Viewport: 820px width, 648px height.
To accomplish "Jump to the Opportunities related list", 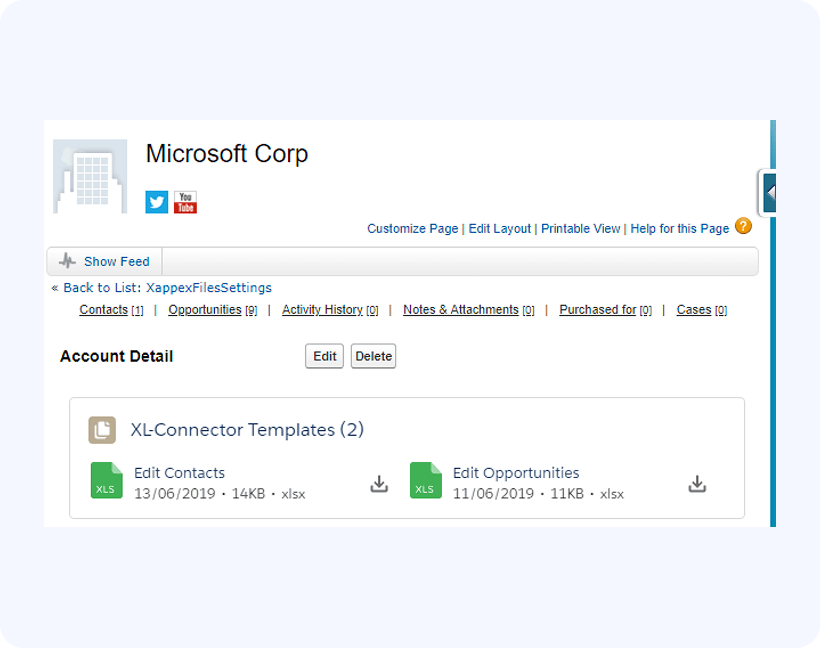I will [205, 310].
